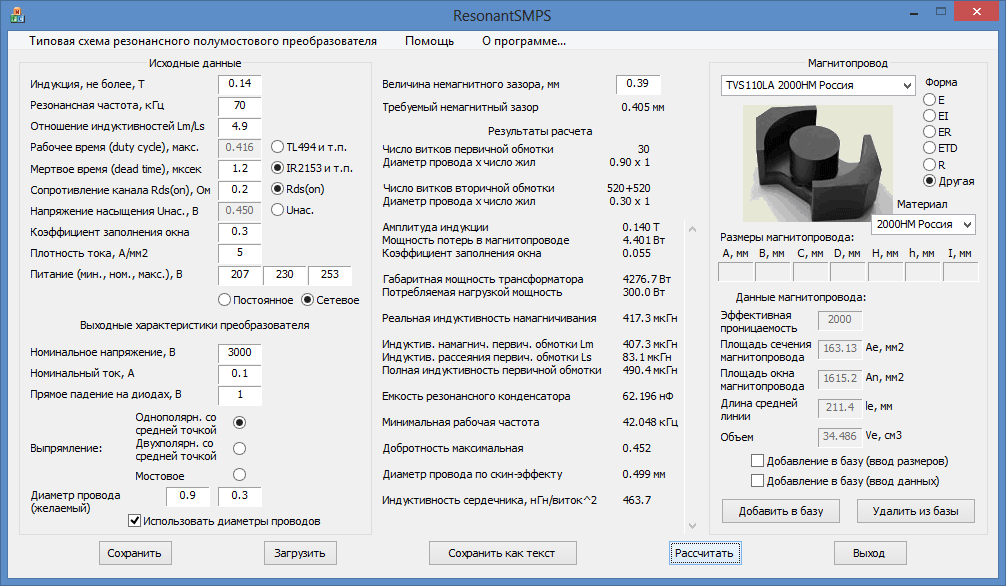This screenshot has height=586, width=1006.
Task: Click core dimension B, мм field
Action: 772,272
